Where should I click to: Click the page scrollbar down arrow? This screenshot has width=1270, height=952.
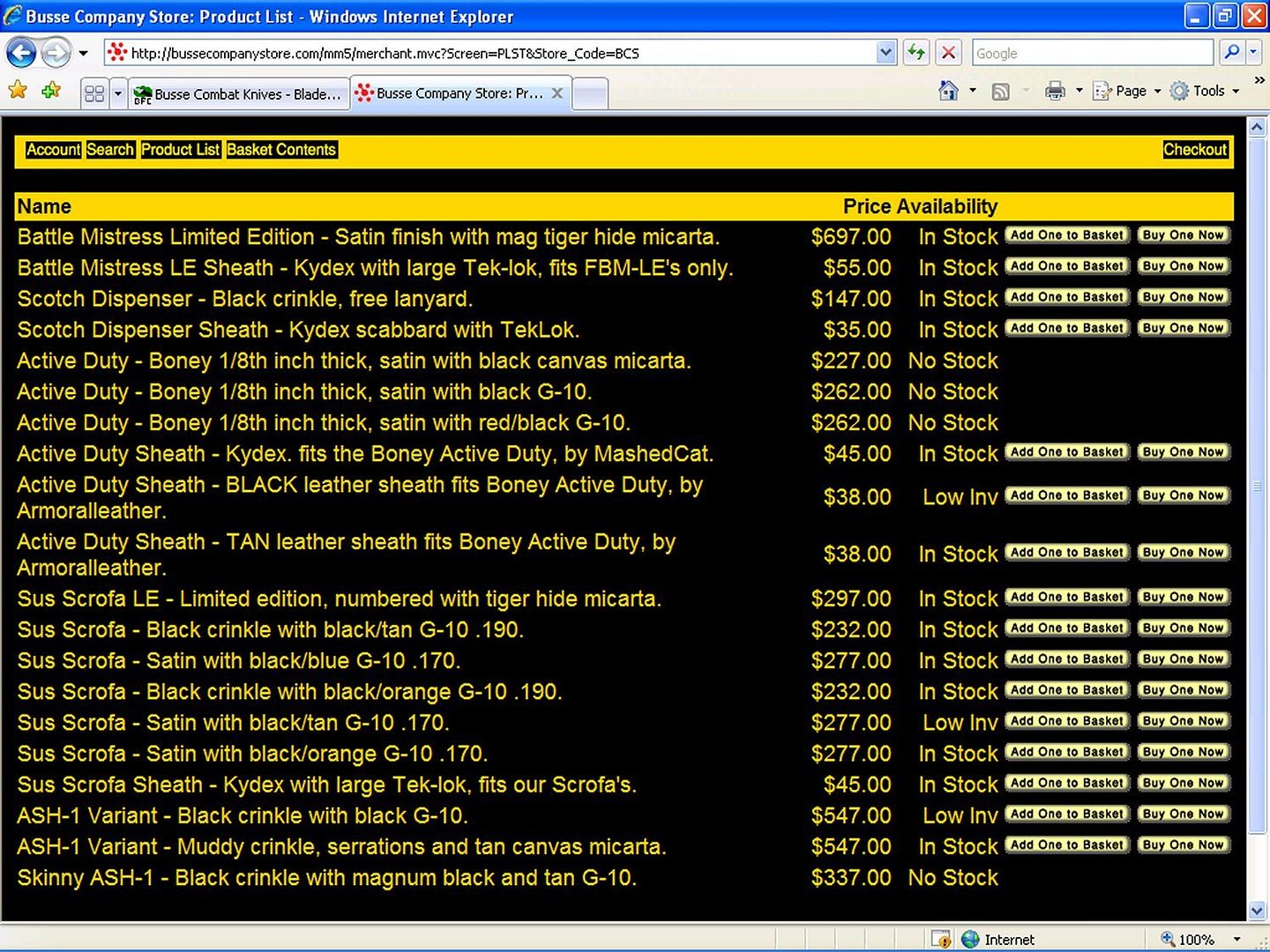tap(1258, 911)
